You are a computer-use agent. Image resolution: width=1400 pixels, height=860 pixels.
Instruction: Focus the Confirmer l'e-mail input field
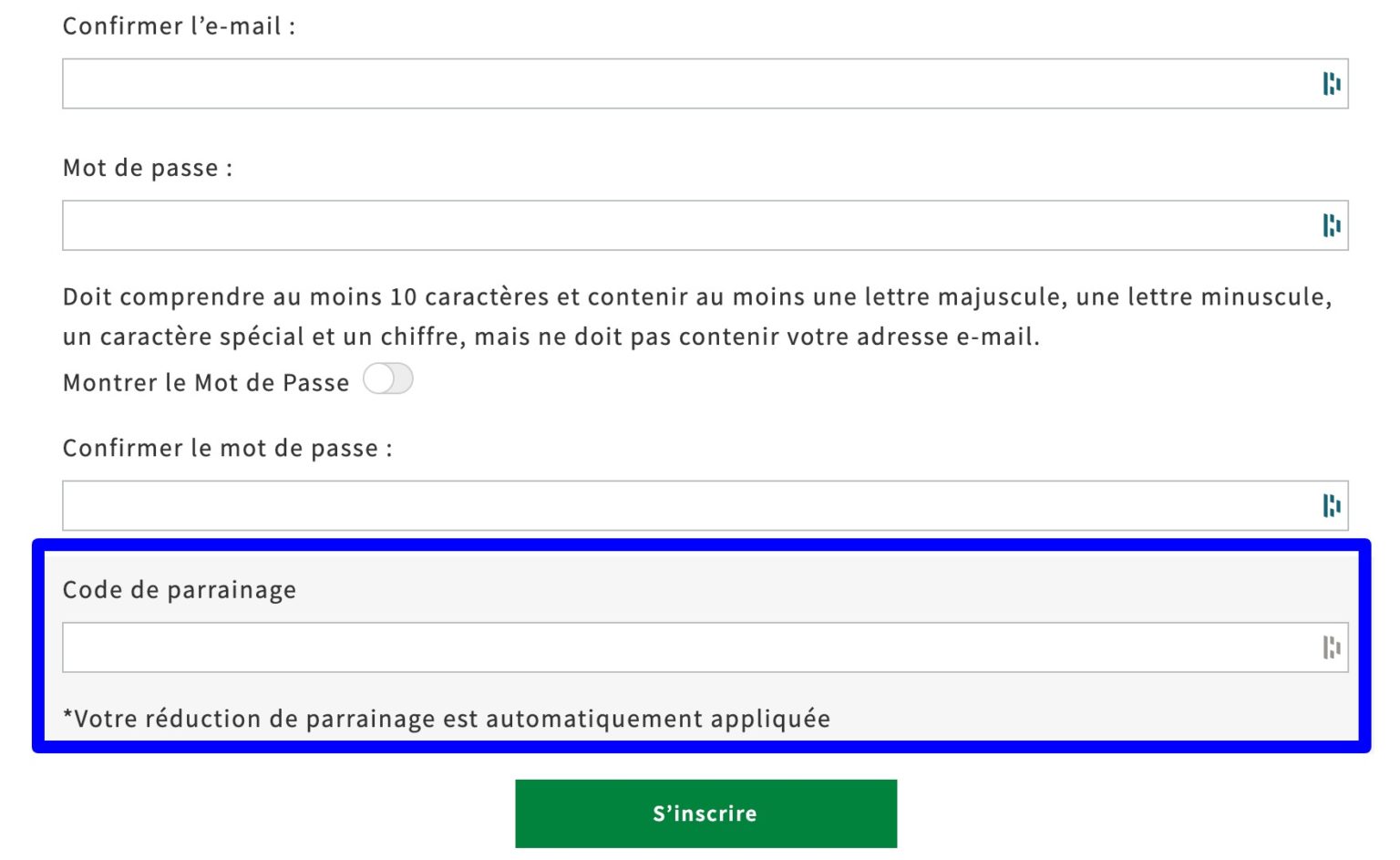[x=638, y=83]
